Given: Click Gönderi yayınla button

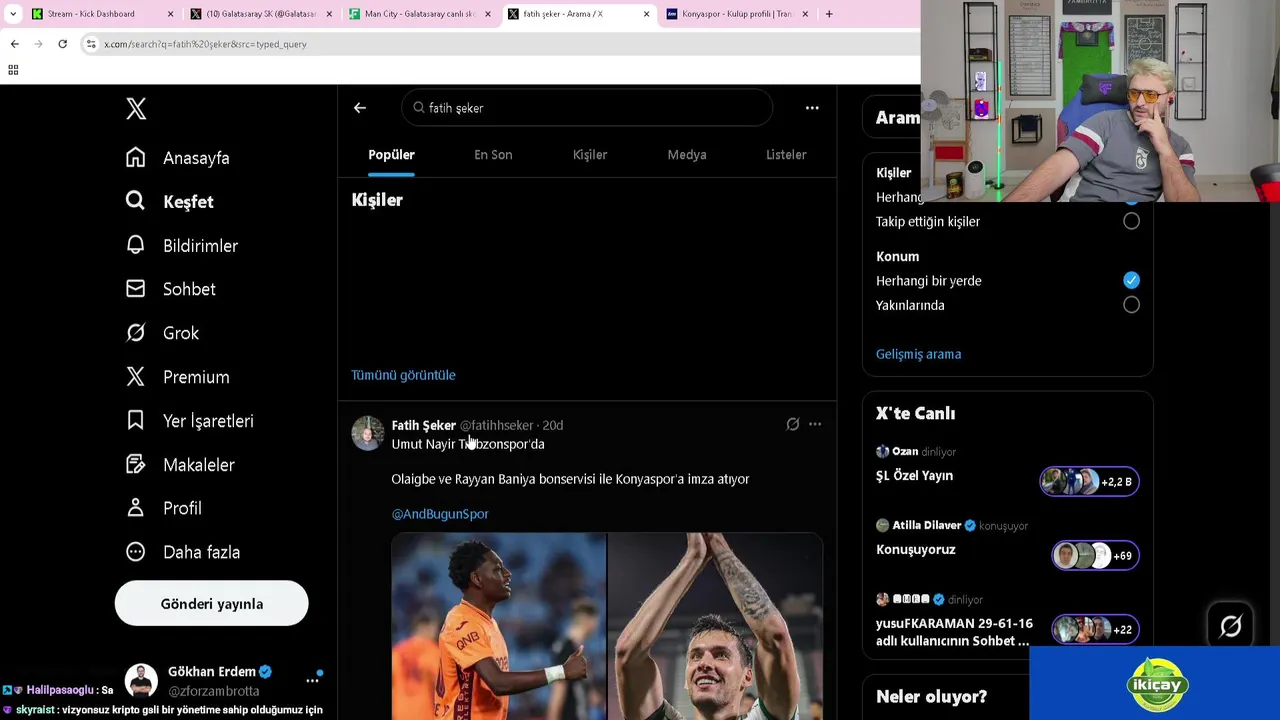Looking at the screenshot, I should (211, 603).
